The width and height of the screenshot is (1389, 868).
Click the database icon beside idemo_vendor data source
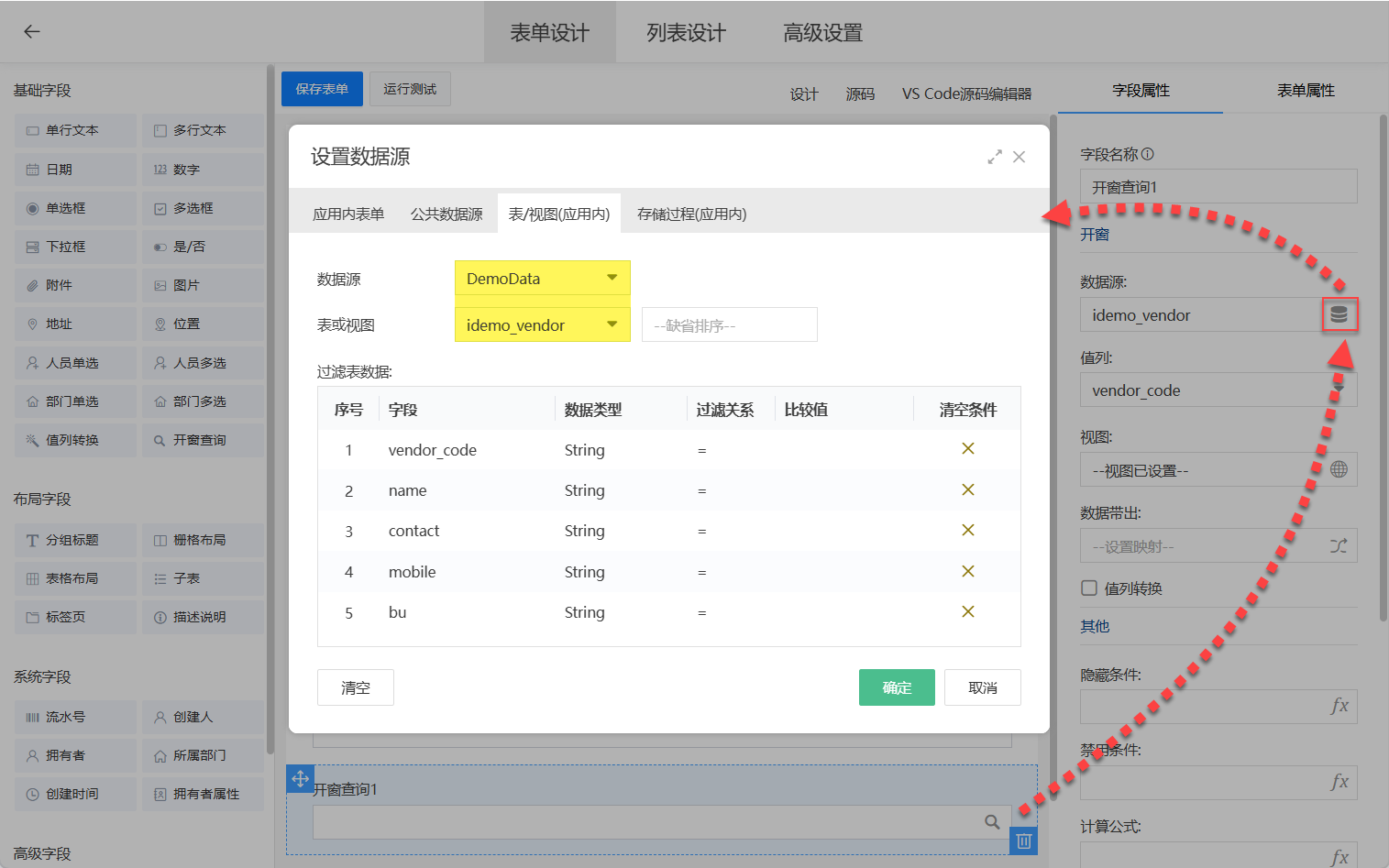[x=1340, y=314]
